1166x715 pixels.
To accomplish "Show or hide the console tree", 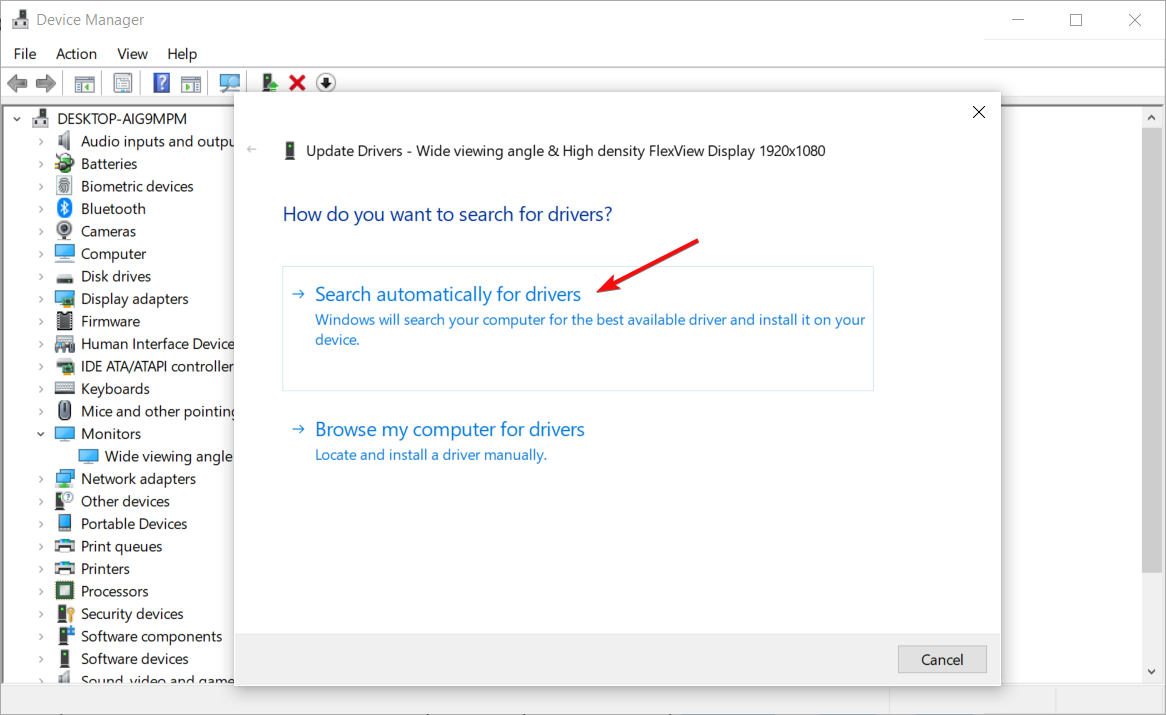I will click(x=84, y=83).
